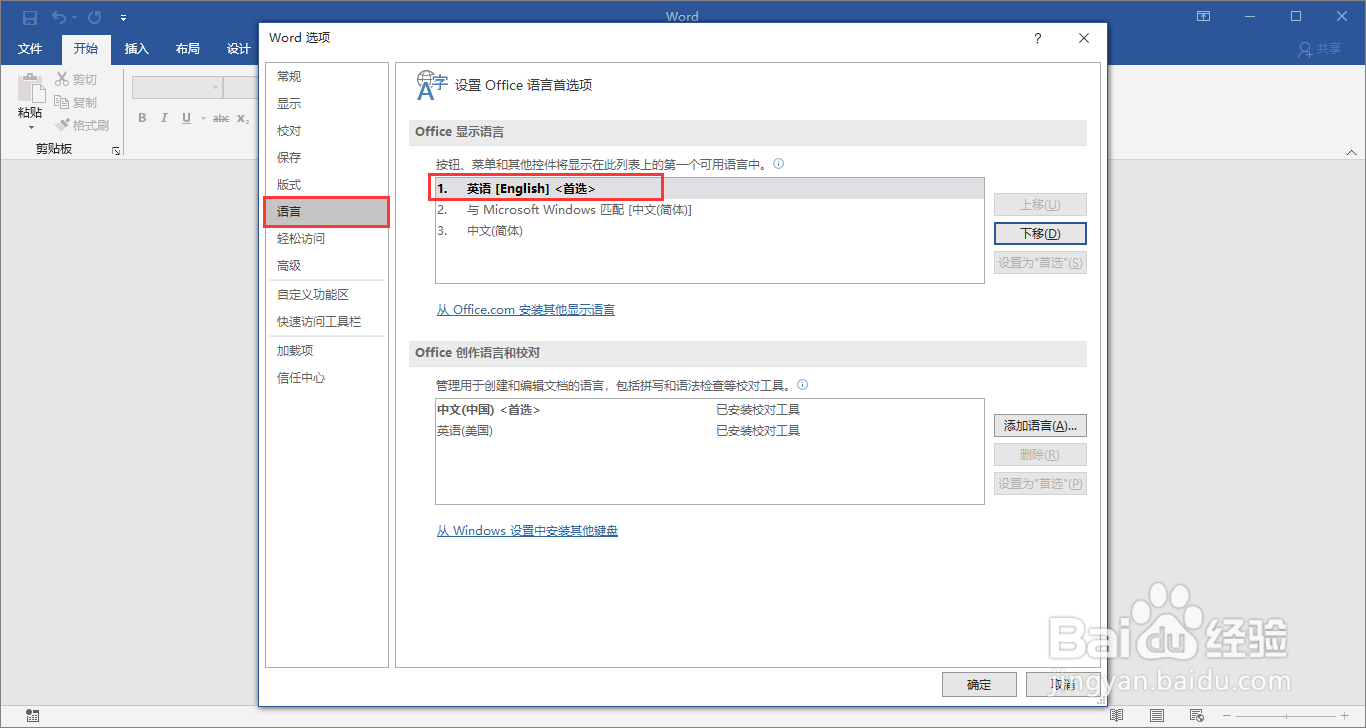This screenshot has height=728, width=1366.
Task: Switch to the 开始 ribbon tab
Action: (x=86, y=49)
